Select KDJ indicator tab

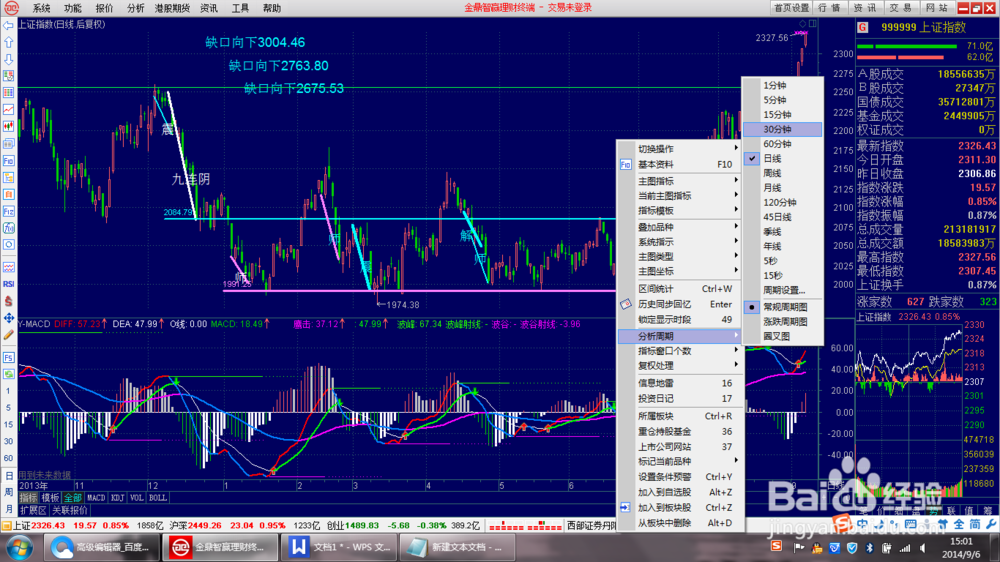click(117, 498)
